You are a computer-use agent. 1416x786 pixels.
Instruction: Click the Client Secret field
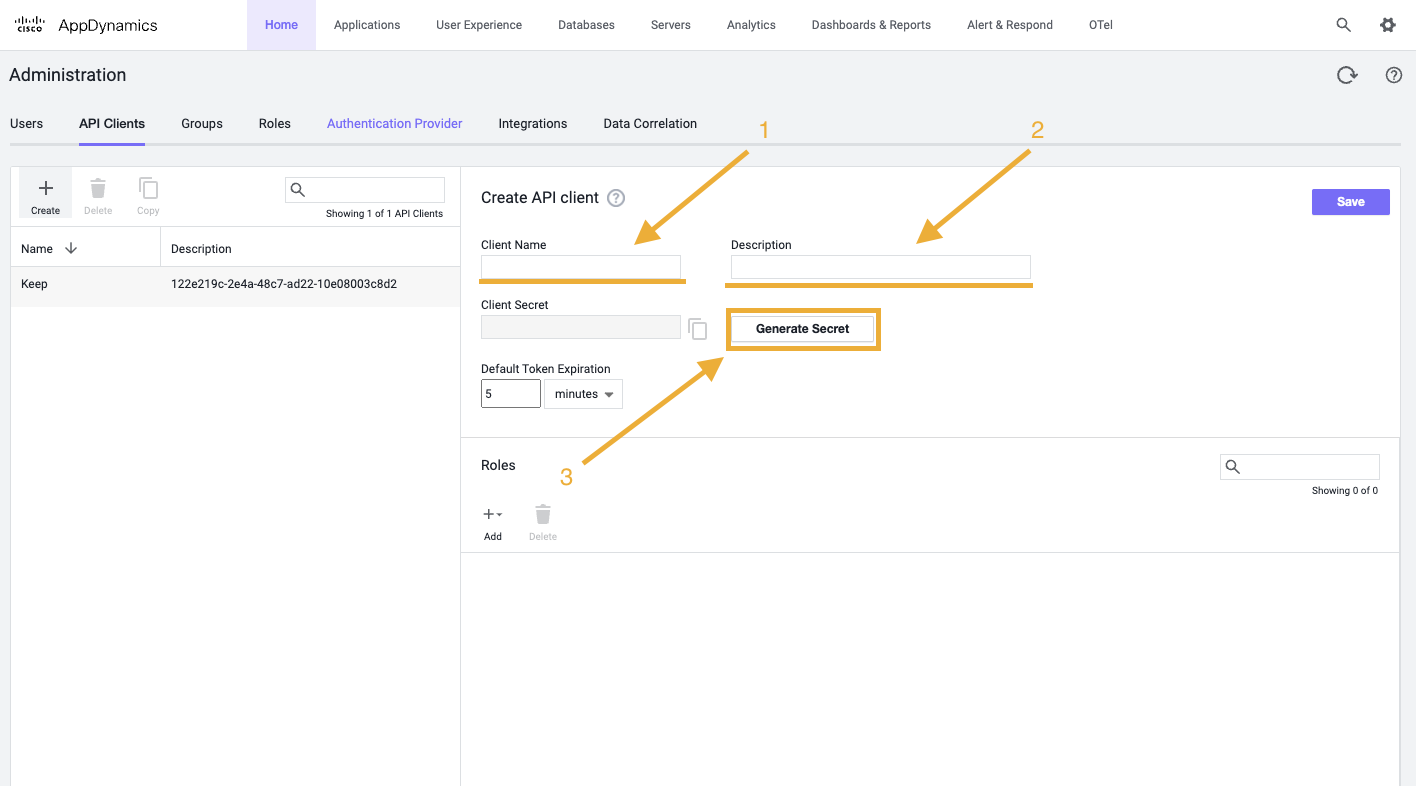click(581, 327)
